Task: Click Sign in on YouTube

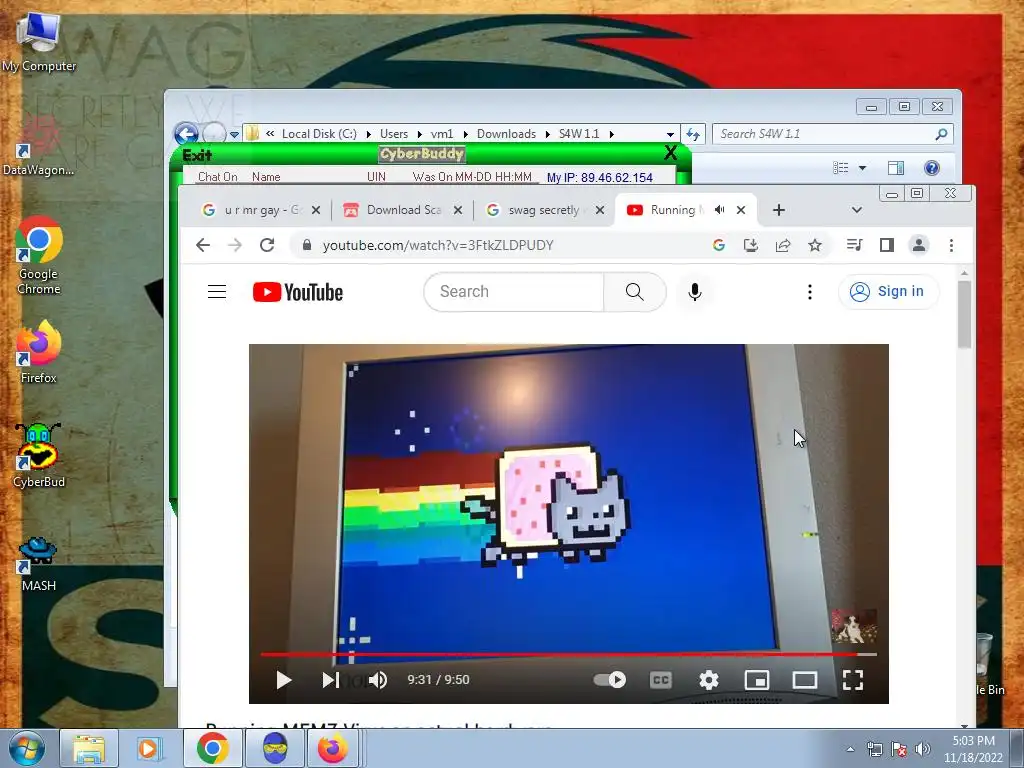Action: [889, 291]
